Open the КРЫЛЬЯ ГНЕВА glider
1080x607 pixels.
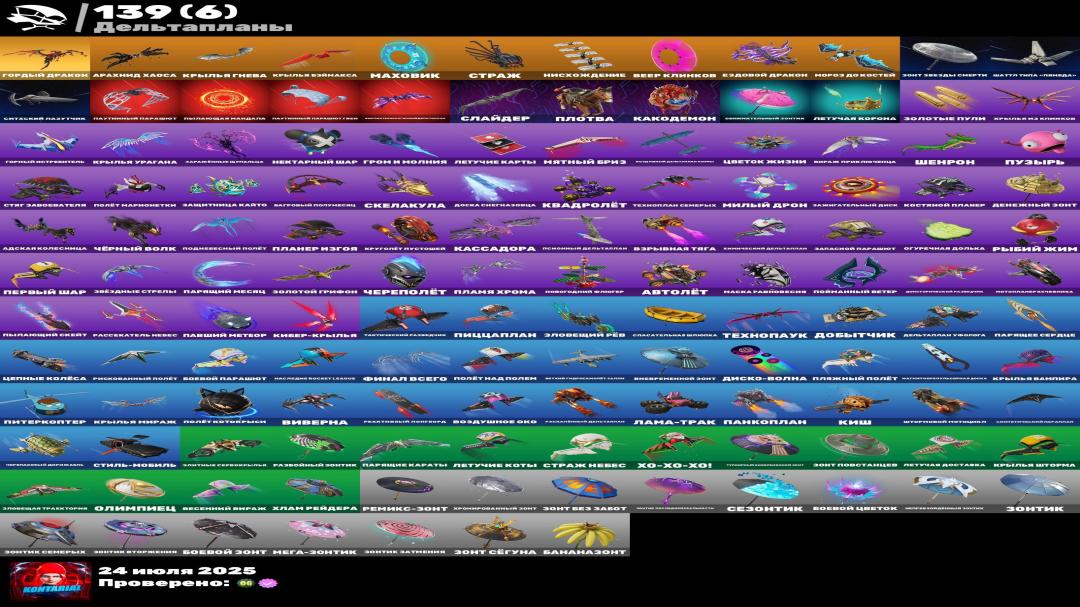click(225, 59)
